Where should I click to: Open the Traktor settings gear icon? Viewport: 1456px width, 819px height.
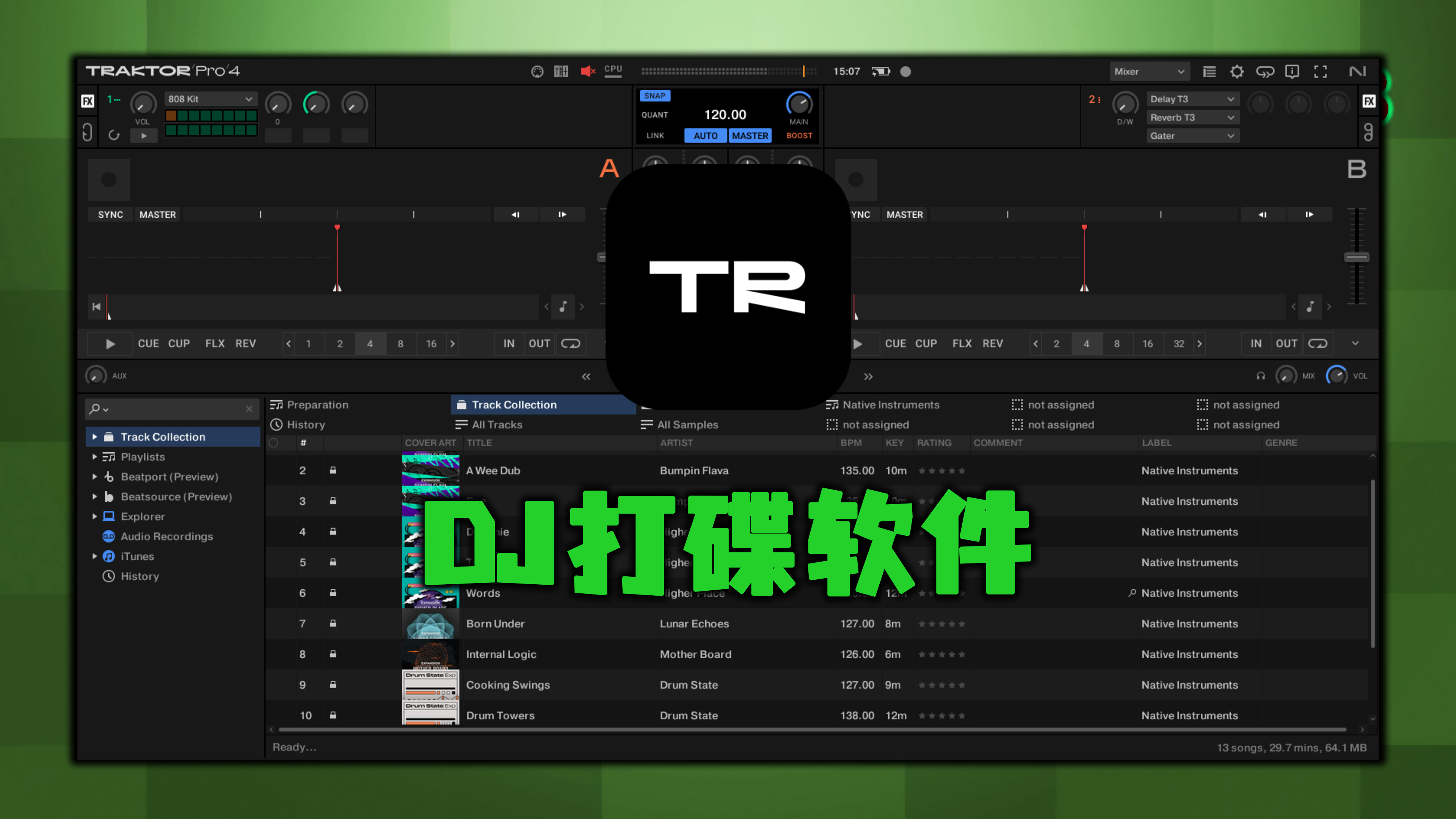click(x=1237, y=71)
